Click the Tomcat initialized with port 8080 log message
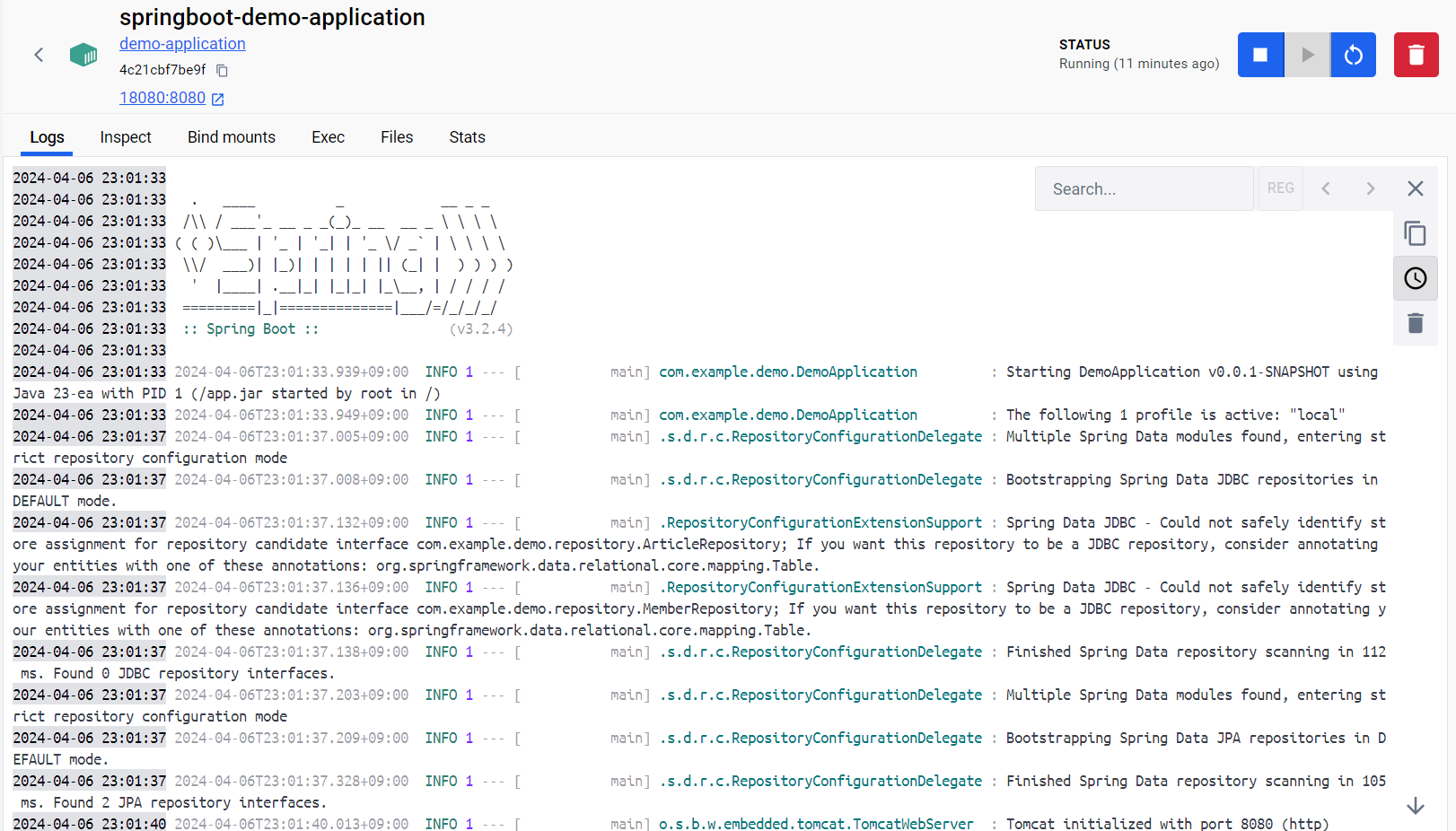 pyautogui.click(x=1167, y=824)
